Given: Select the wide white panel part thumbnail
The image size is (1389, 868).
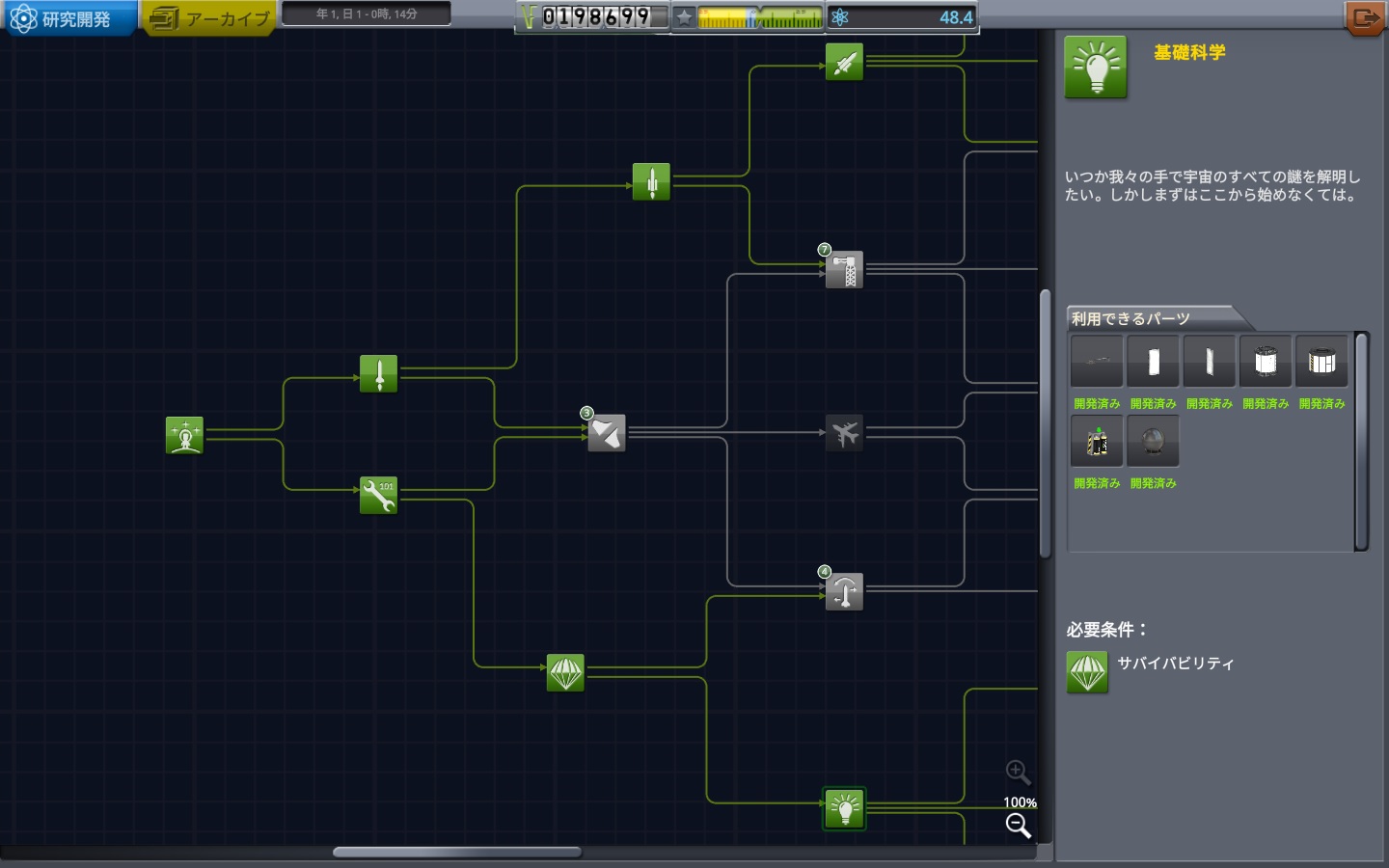Looking at the screenshot, I should point(1153,362).
